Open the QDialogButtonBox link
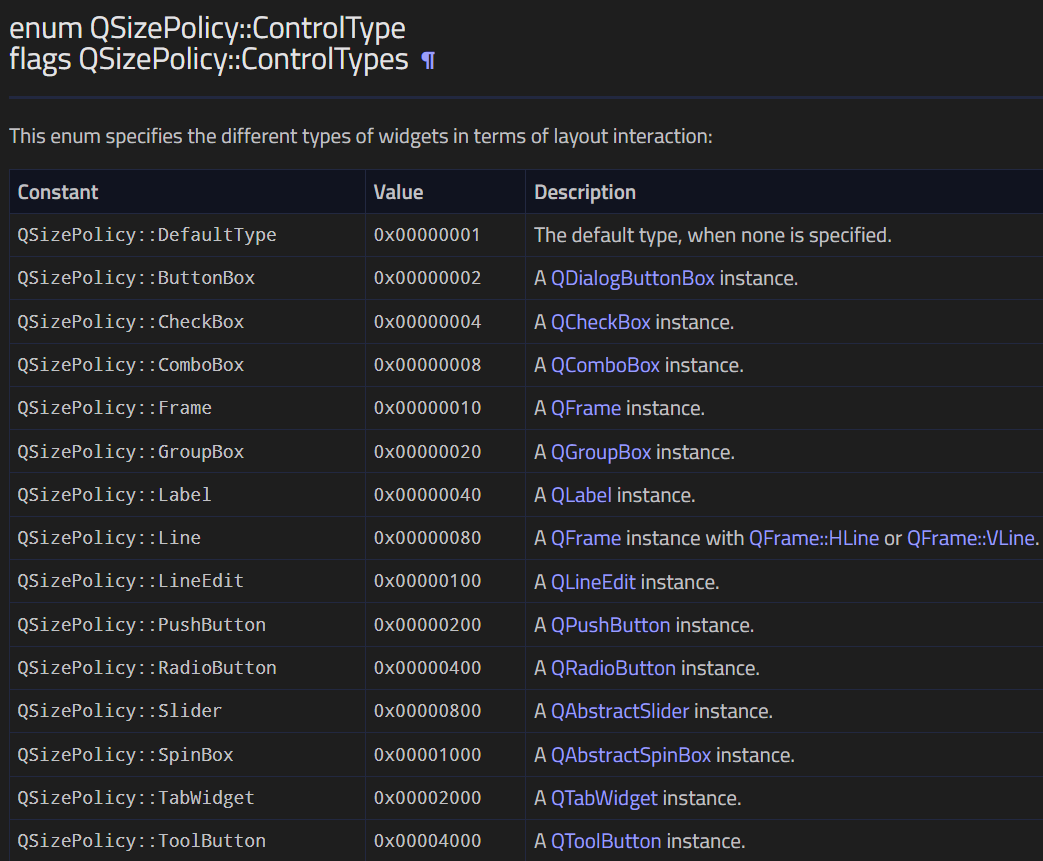 (x=633, y=278)
